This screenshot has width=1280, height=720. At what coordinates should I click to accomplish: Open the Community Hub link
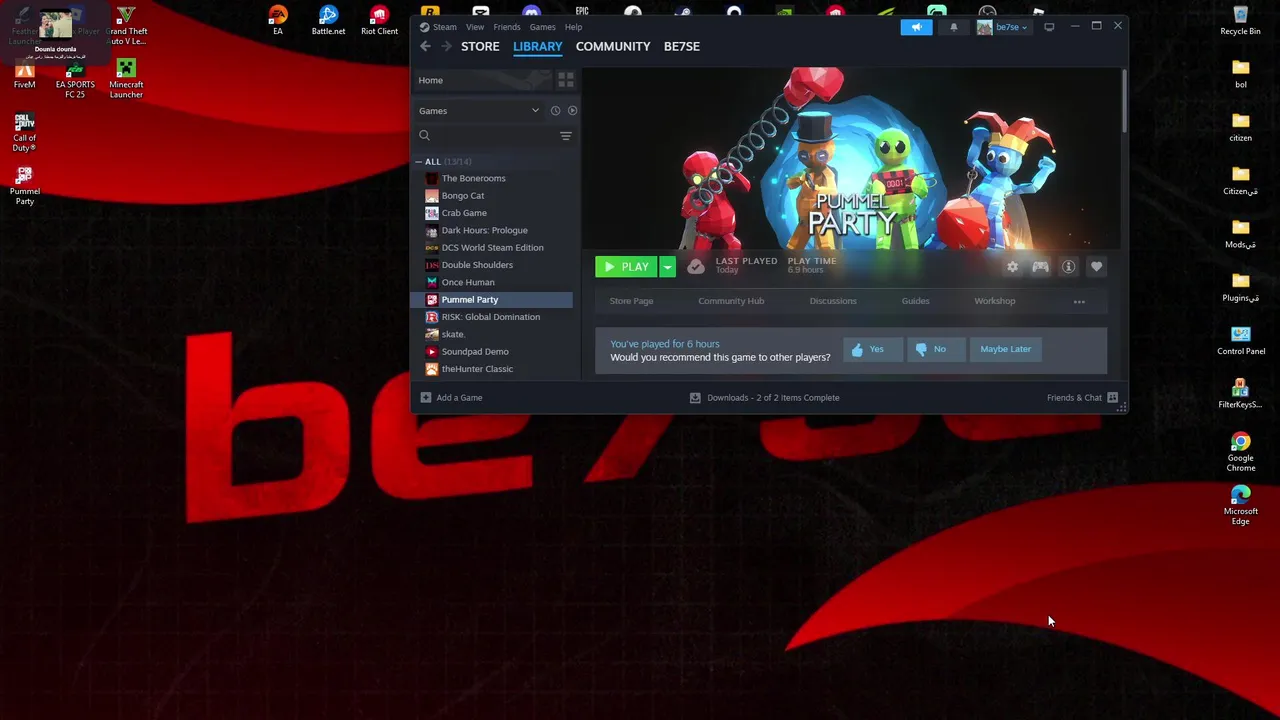point(731,301)
